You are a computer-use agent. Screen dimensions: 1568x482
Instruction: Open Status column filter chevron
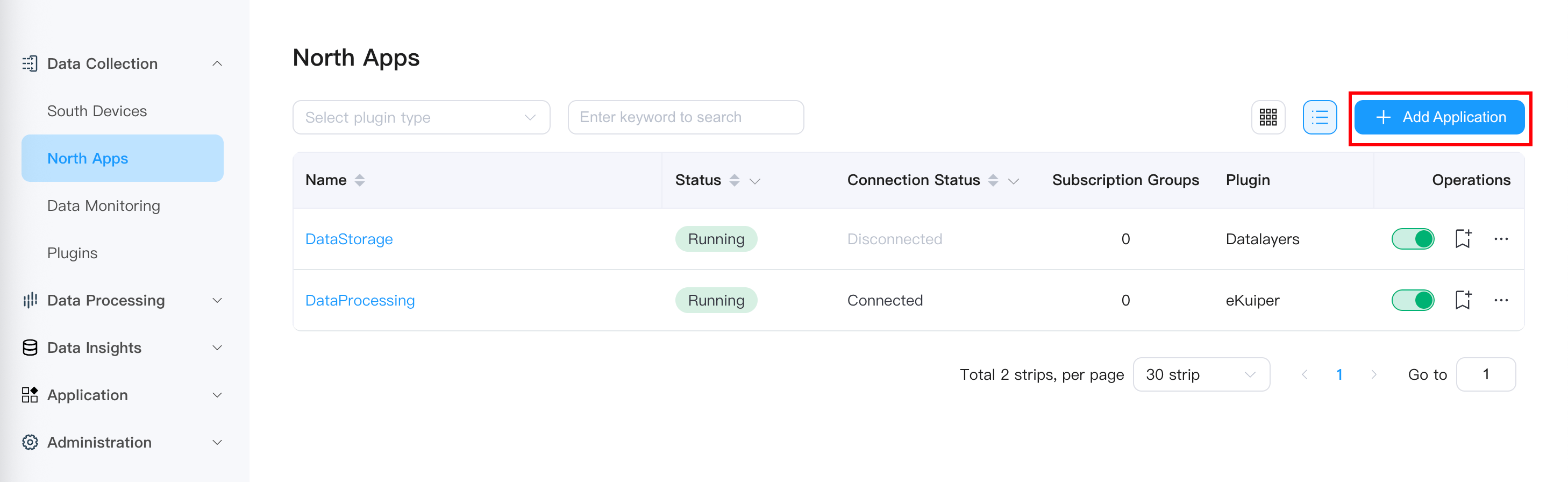pos(755,181)
